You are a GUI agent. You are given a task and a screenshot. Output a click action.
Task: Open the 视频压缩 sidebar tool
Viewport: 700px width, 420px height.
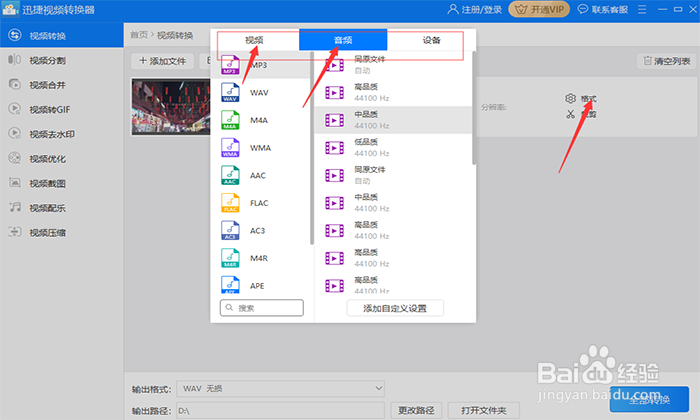pos(62,232)
